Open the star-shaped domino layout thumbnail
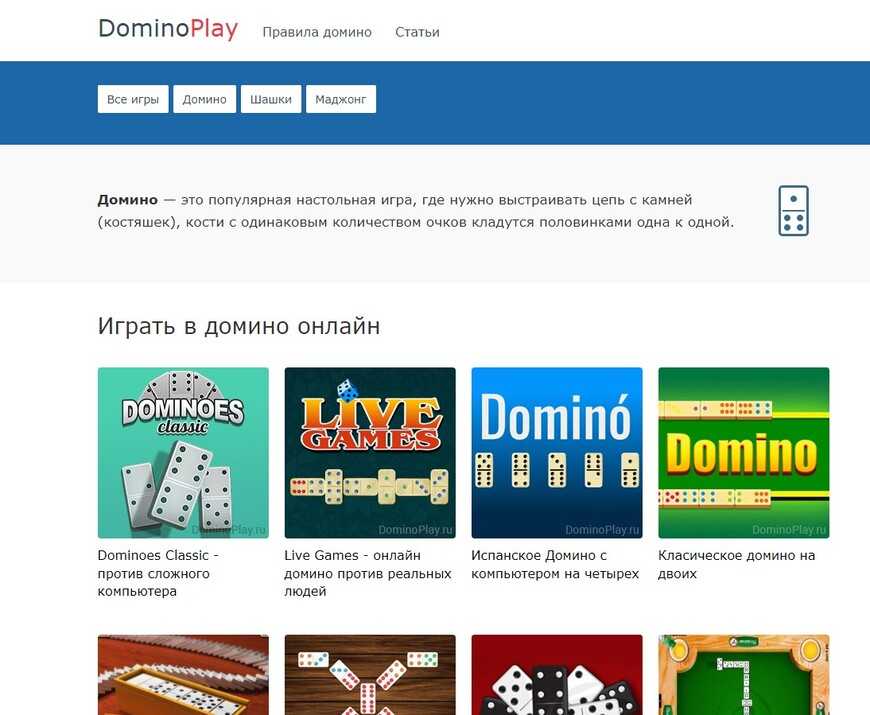This screenshot has width=870, height=715. (370, 675)
